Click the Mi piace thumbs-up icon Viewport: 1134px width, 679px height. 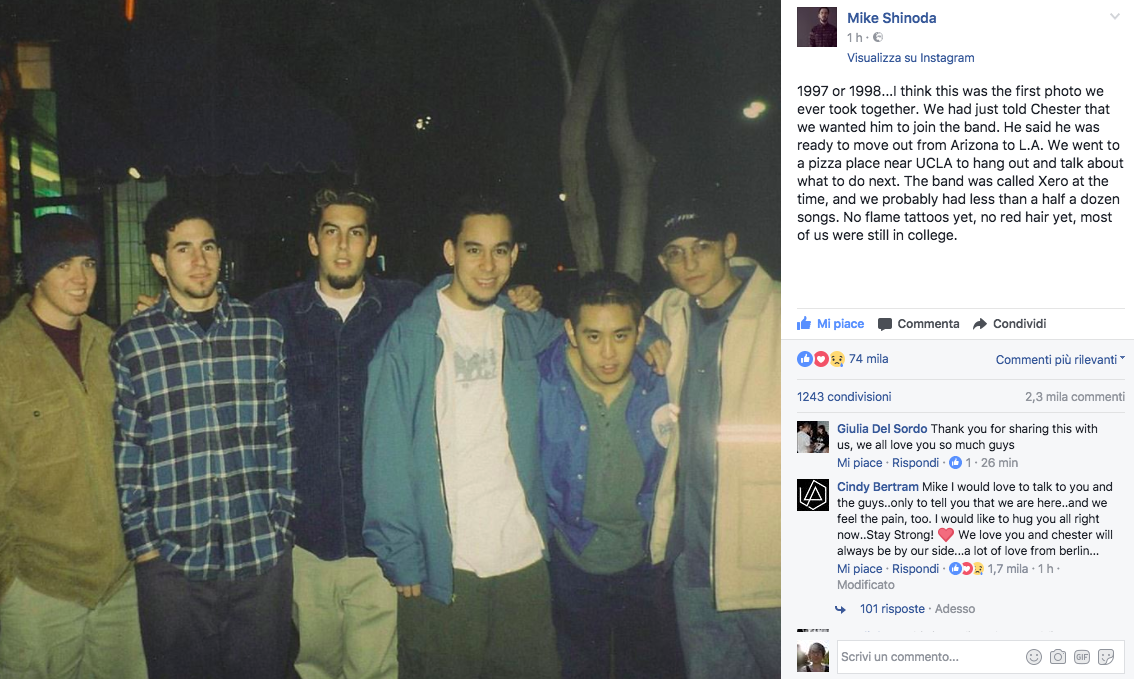click(x=803, y=323)
